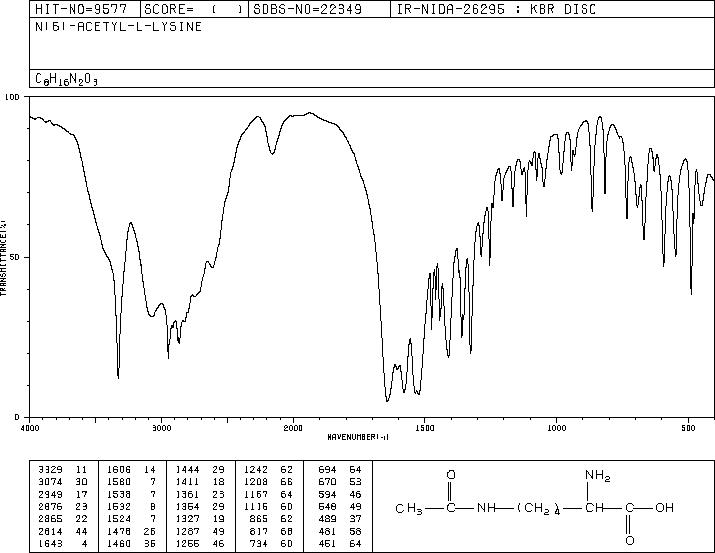The height and width of the screenshot is (553, 715).
Task: Click peak value 1411 in the table
Action: tap(187, 482)
